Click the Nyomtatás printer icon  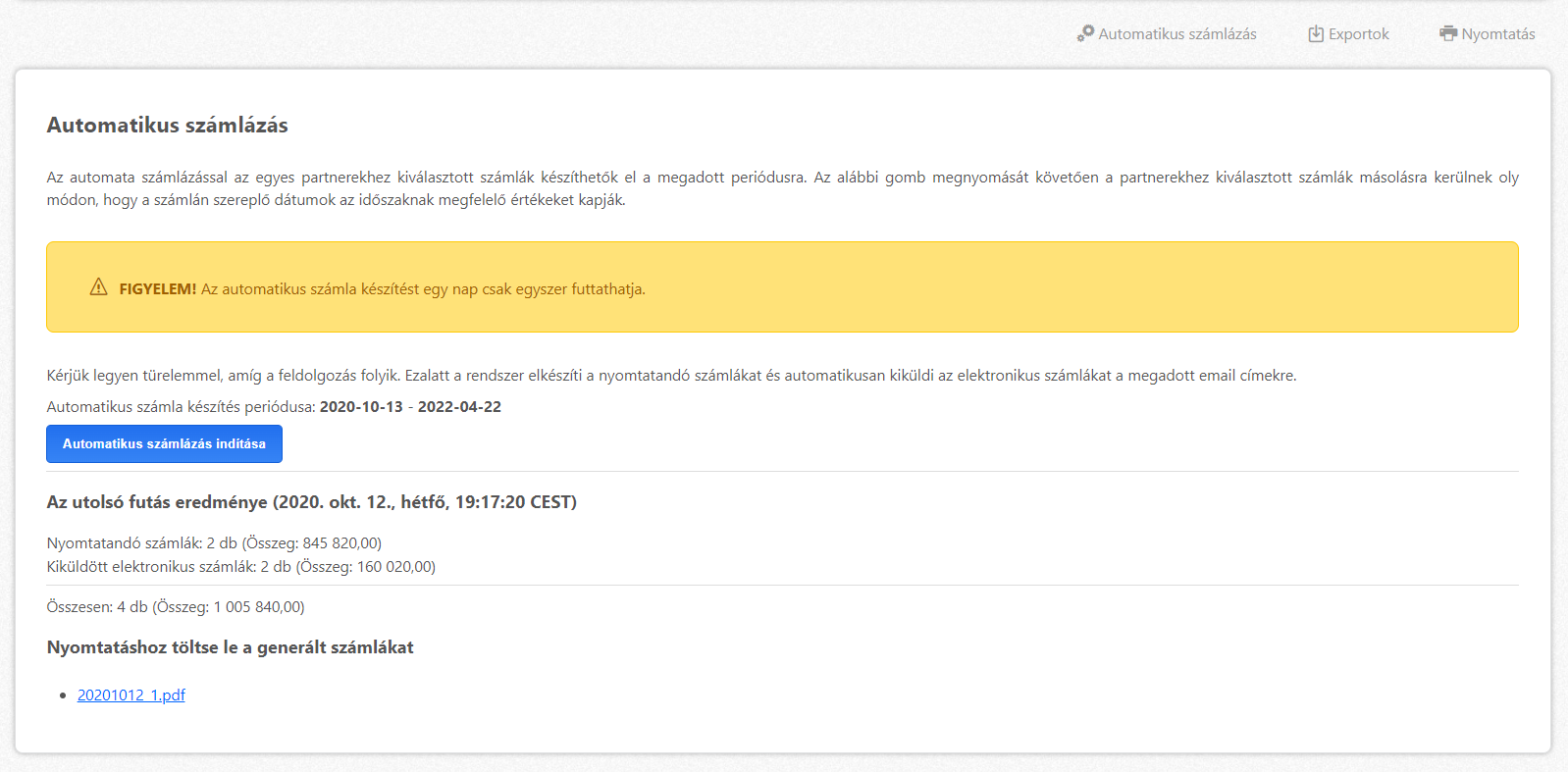pos(1448,33)
